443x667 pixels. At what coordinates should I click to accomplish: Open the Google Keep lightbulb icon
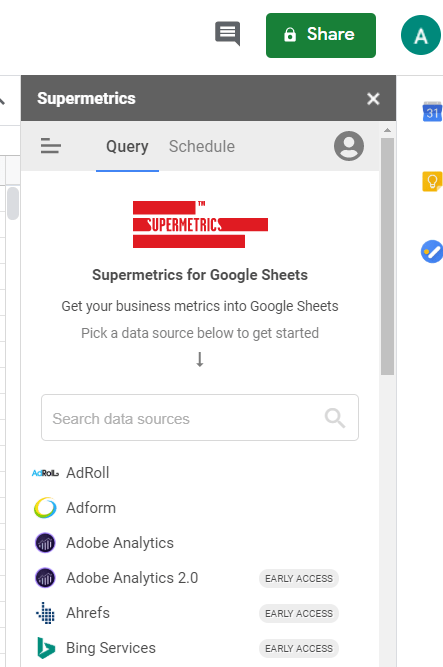[x=432, y=182]
